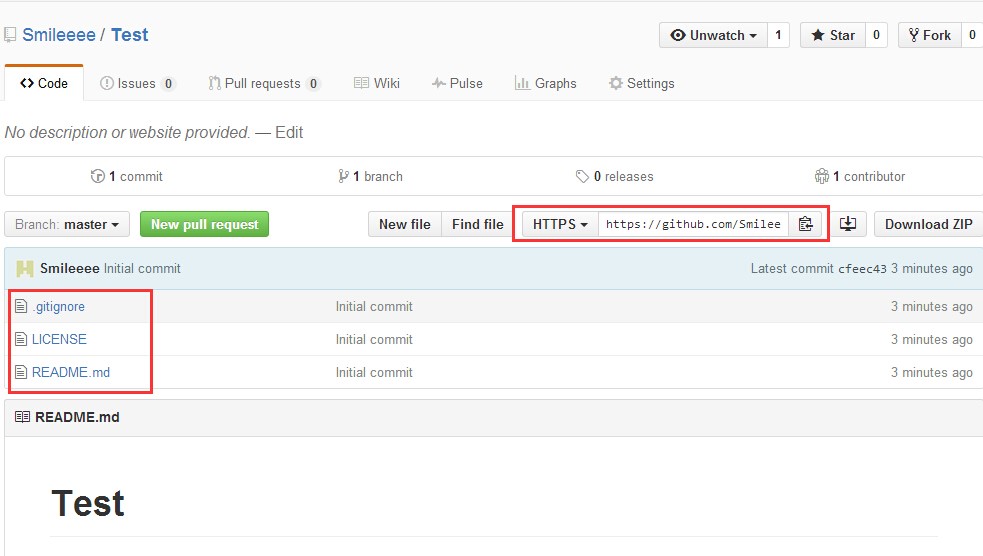
Task: Open the Issues tab
Action: [x=137, y=83]
